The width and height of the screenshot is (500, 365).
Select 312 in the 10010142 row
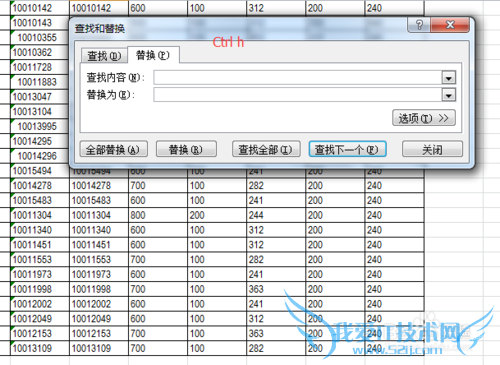[x=276, y=8]
